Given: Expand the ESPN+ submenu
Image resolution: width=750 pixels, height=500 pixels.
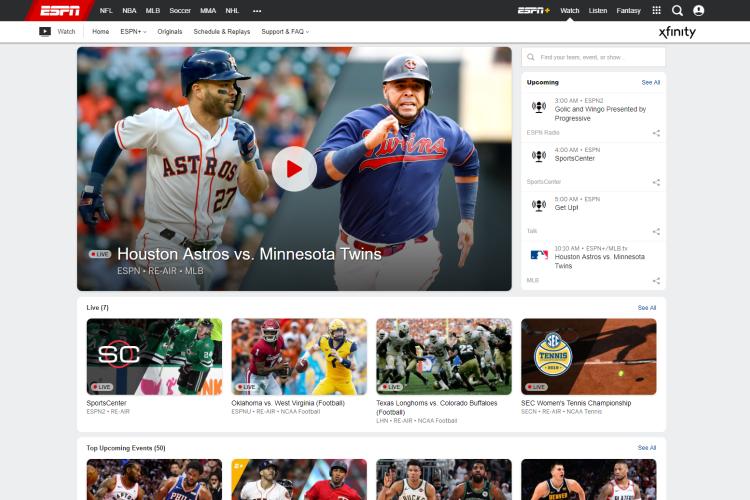Looking at the screenshot, I should (x=133, y=32).
